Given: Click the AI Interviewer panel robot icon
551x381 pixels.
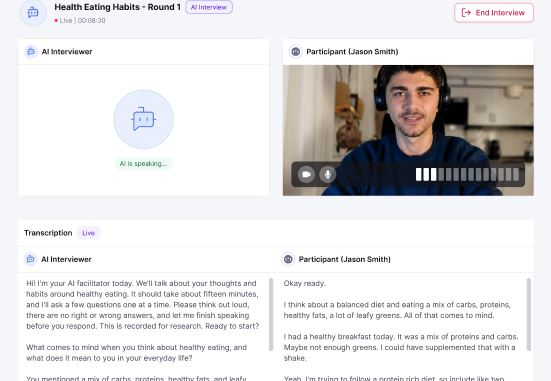Looking at the screenshot, I should 31,52.
